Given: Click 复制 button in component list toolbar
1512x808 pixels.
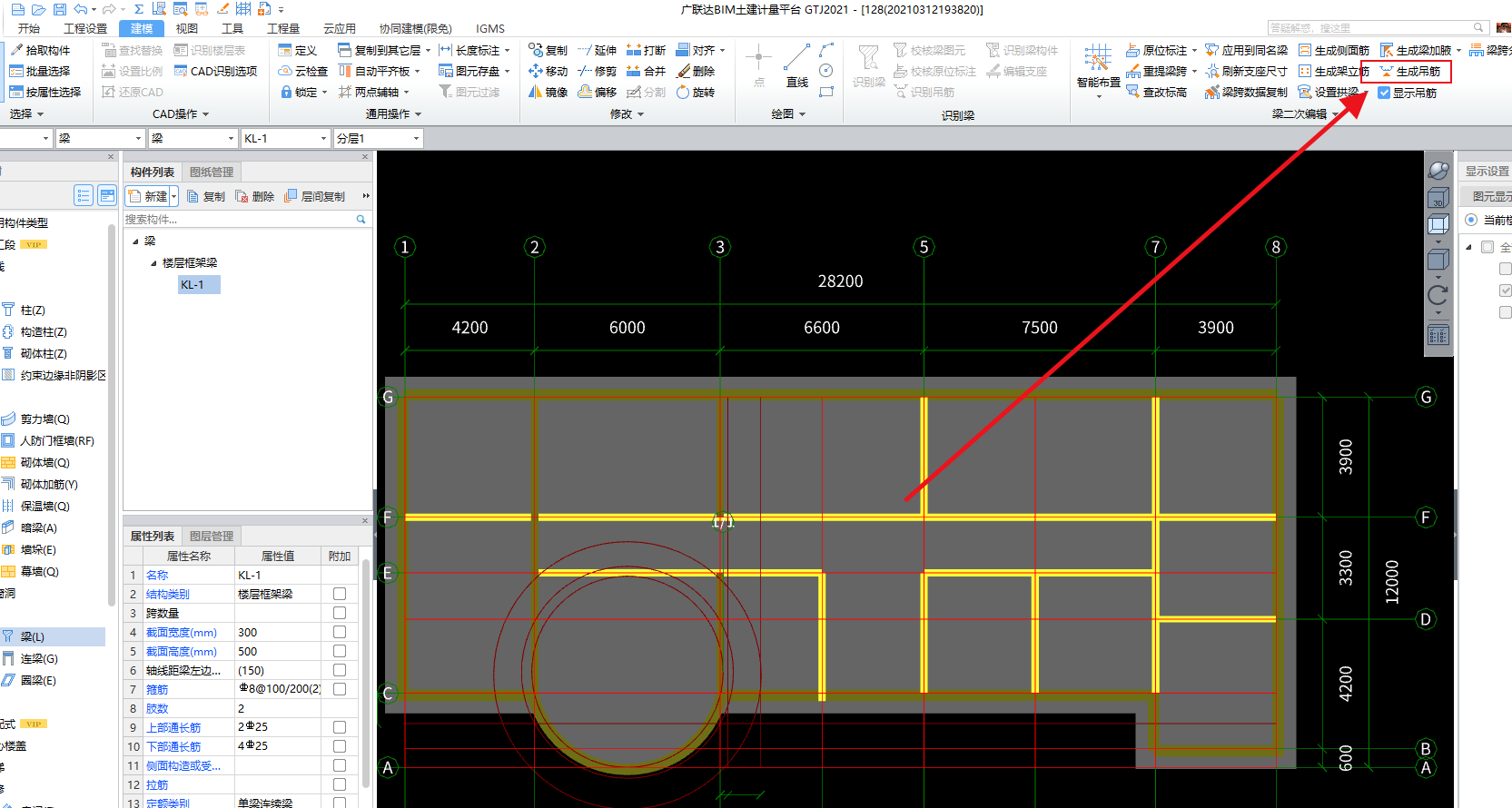Looking at the screenshot, I should pyautogui.click(x=206, y=196).
